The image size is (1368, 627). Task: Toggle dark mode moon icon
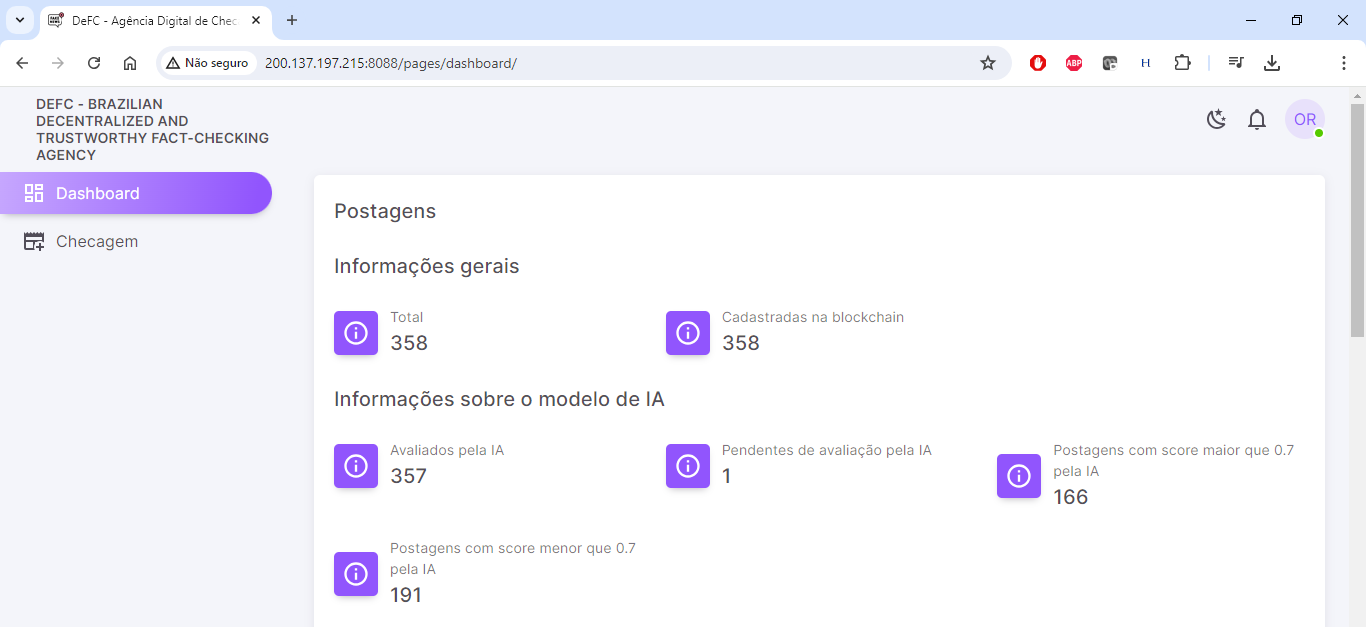pyautogui.click(x=1216, y=120)
